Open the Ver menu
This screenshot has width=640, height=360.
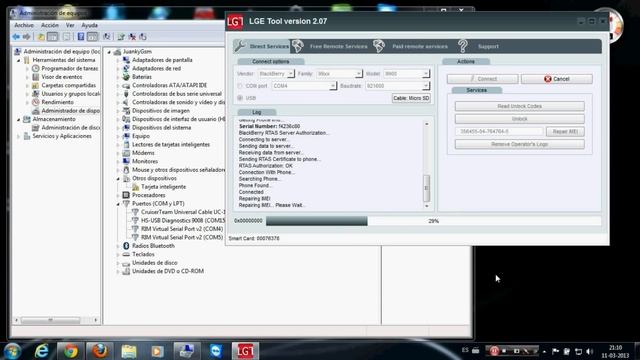[x=70, y=25]
